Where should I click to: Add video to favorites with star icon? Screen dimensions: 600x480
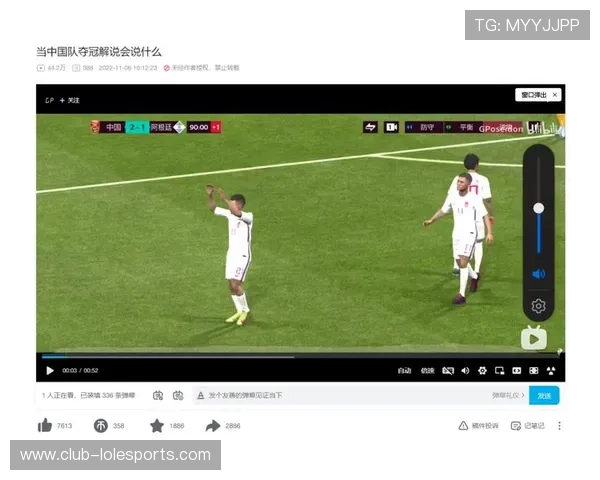(x=157, y=426)
